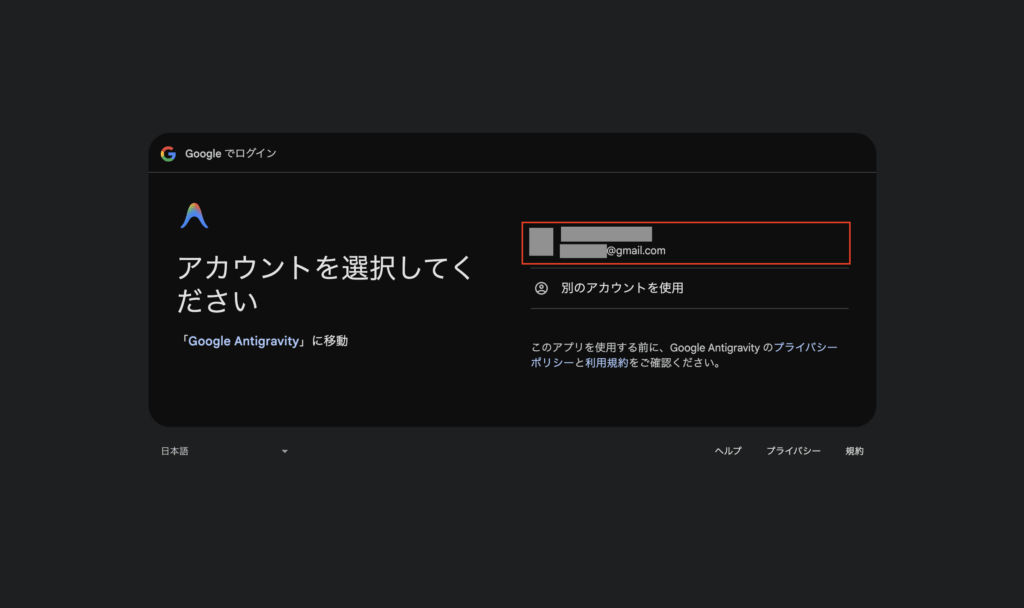Click the gray account avatar thumbnail

[x=541, y=242]
